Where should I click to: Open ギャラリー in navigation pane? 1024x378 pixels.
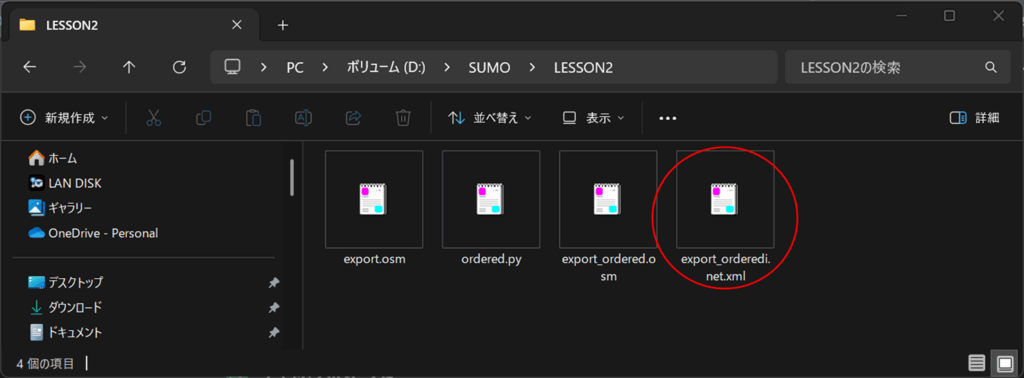click(x=60, y=208)
